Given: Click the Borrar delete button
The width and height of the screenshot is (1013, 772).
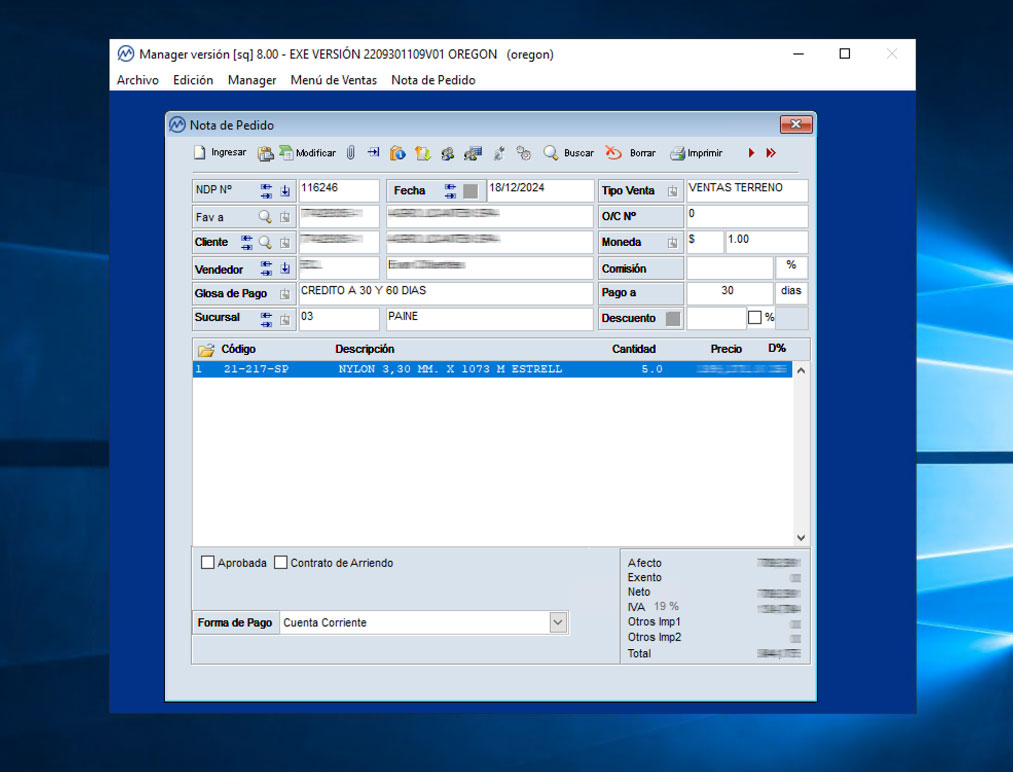Looking at the screenshot, I should 630,153.
